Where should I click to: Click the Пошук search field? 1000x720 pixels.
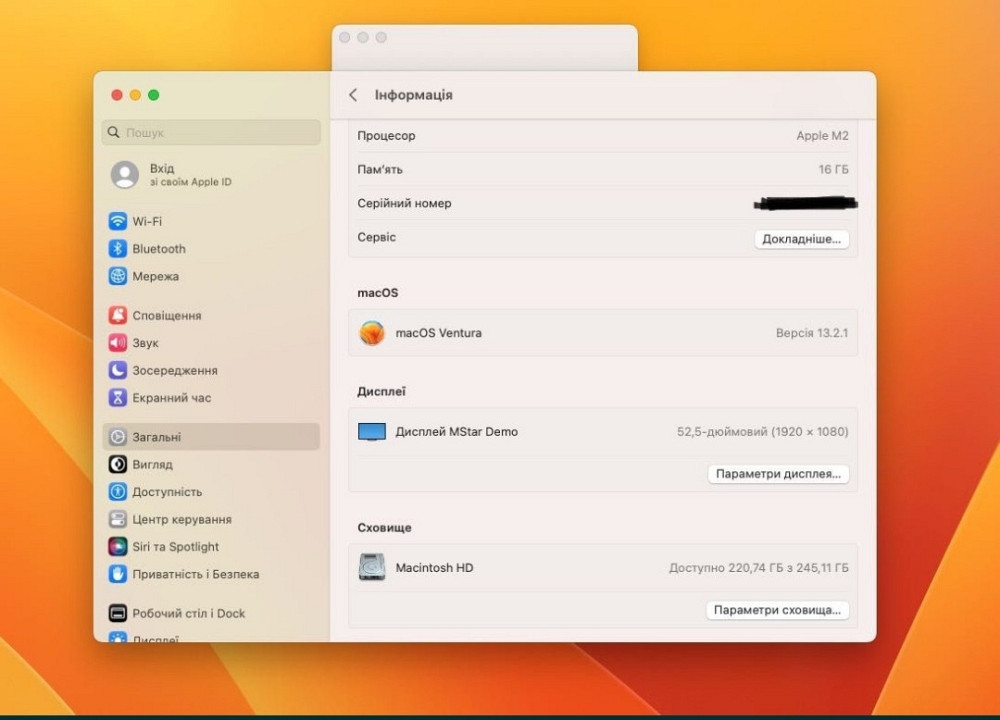[211, 132]
